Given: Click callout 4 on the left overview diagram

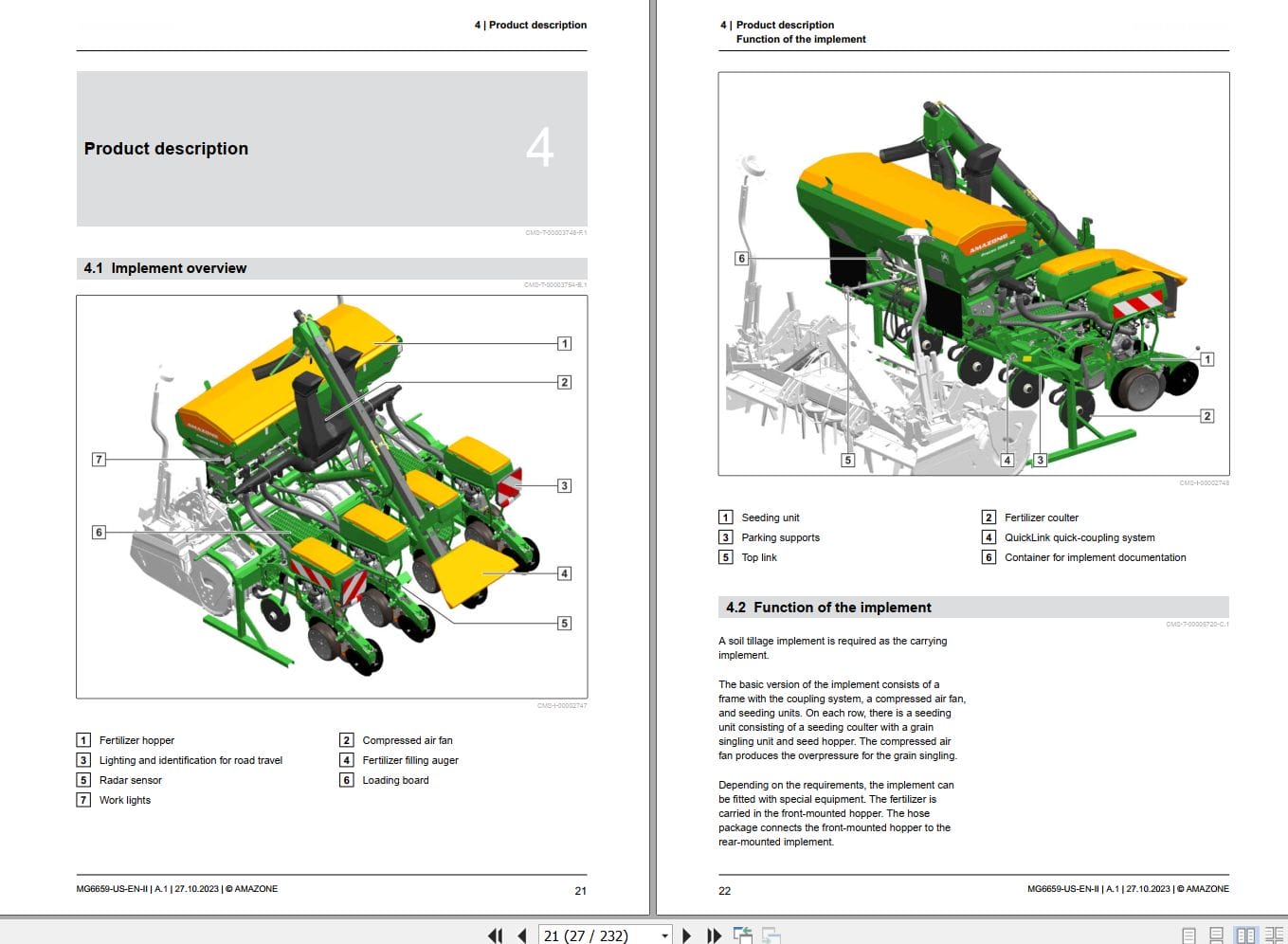Looking at the screenshot, I should pos(564,573).
